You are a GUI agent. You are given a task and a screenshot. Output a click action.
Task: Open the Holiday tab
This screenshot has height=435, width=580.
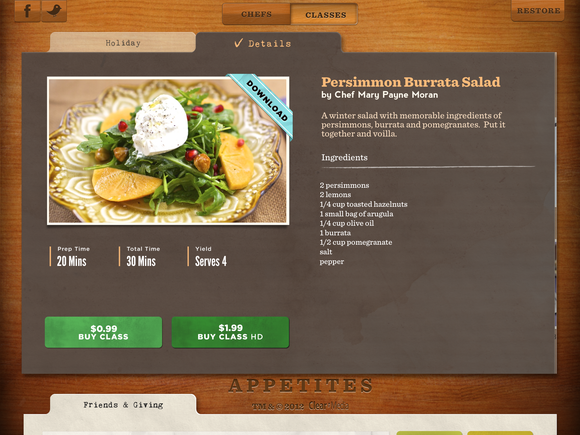tap(122, 43)
